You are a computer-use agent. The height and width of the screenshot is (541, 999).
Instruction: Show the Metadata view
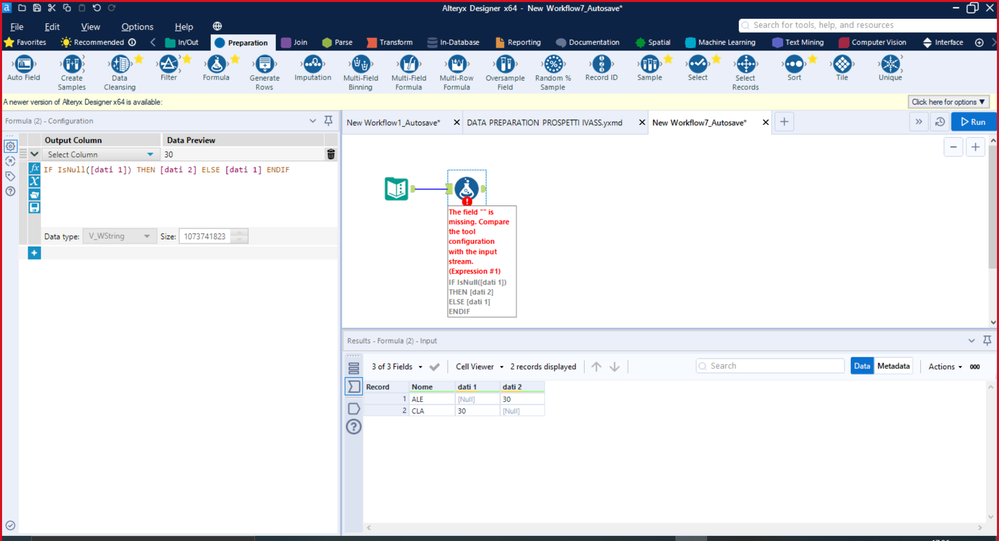coord(893,366)
